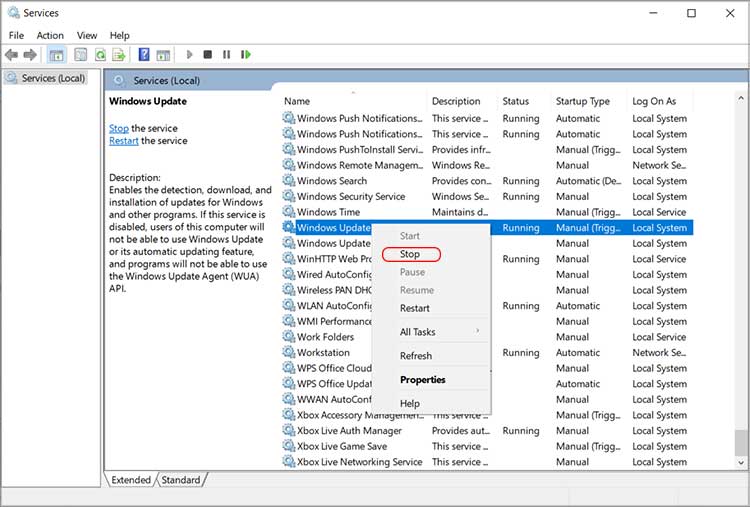The width and height of the screenshot is (750, 507).
Task: Open the Action menu
Action: click(x=50, y=35)
